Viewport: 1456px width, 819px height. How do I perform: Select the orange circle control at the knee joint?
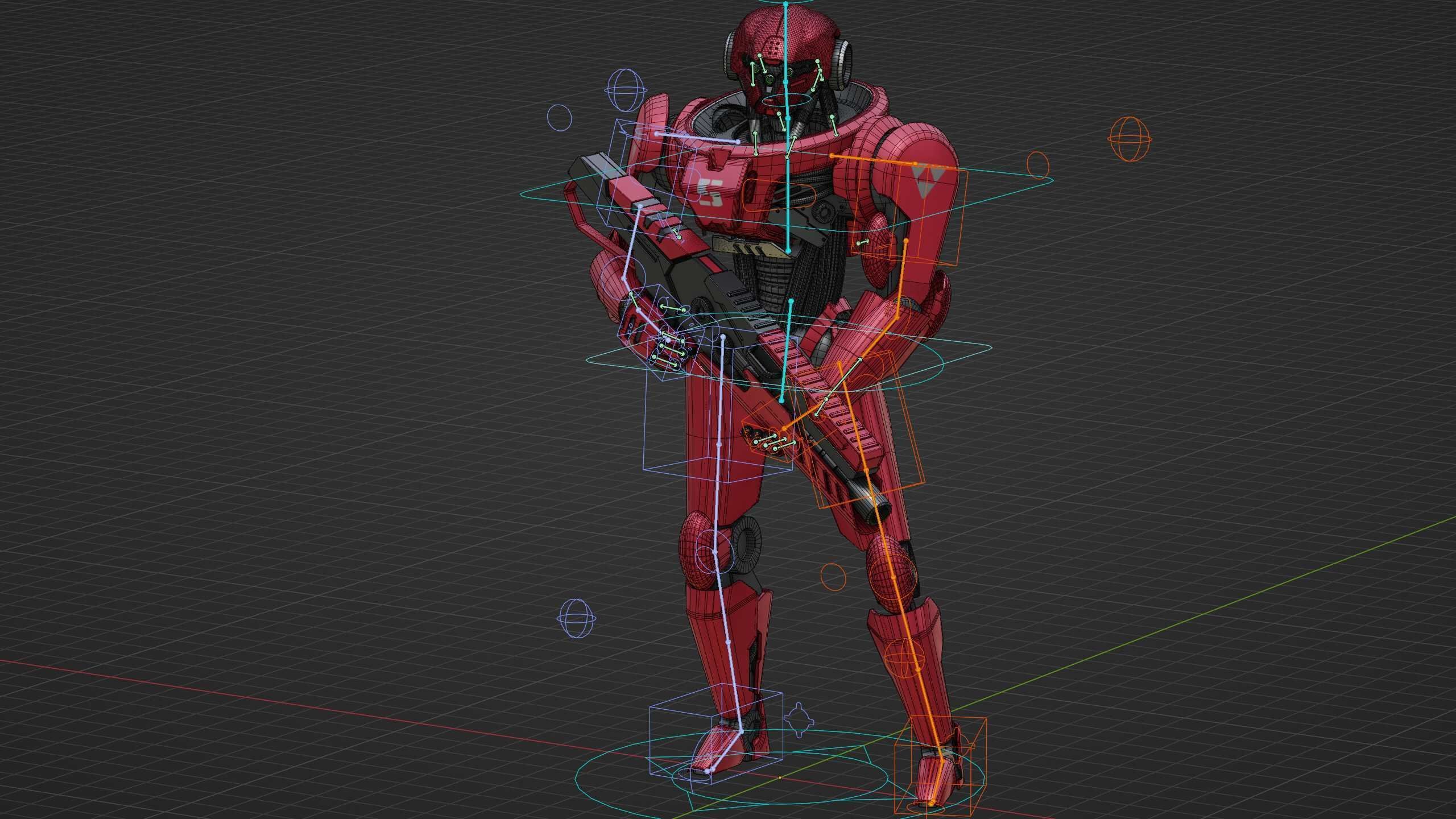coord(892,577)
